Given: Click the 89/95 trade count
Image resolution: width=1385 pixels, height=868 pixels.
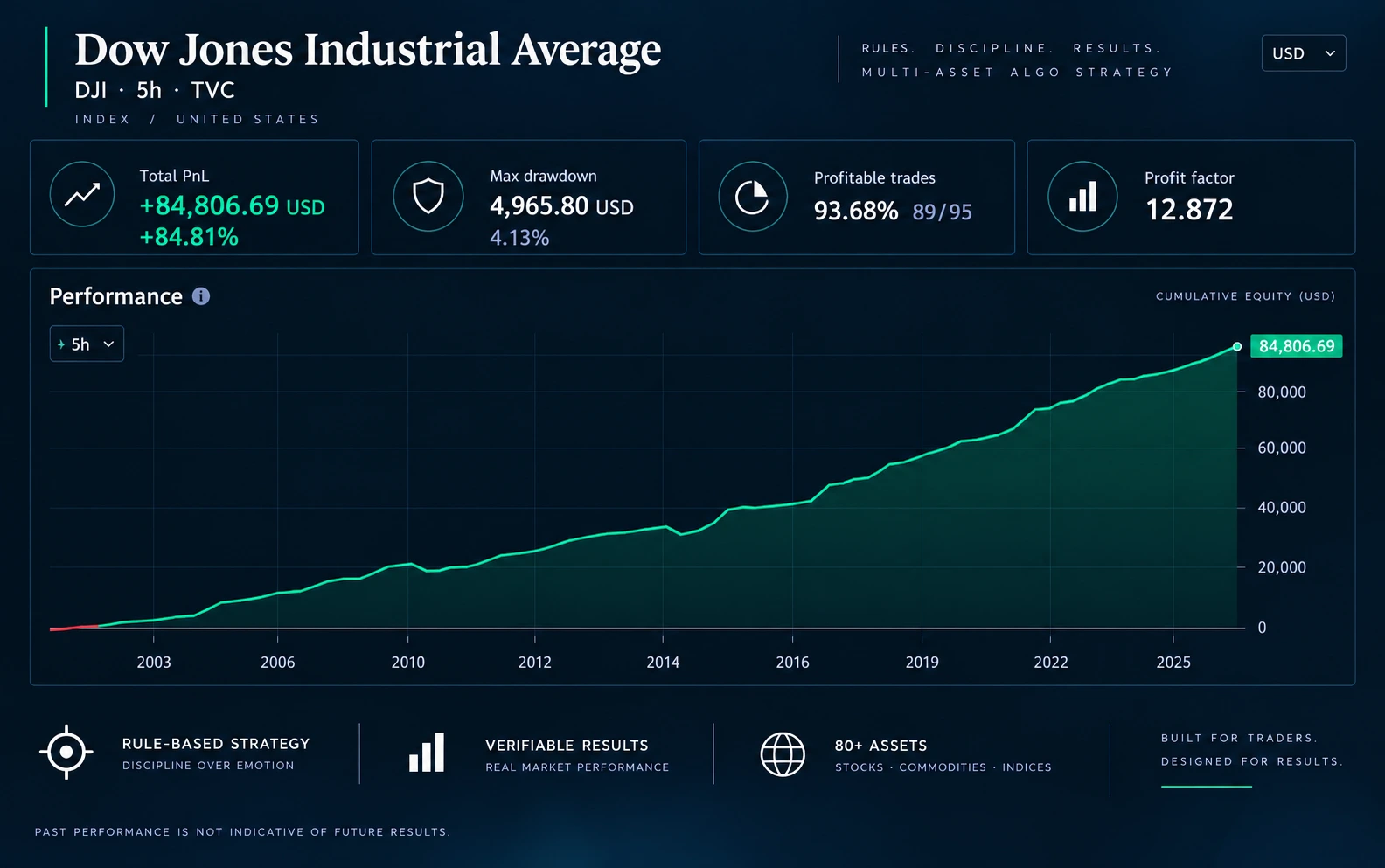Looking at the screenshot, I should [943, 212].
